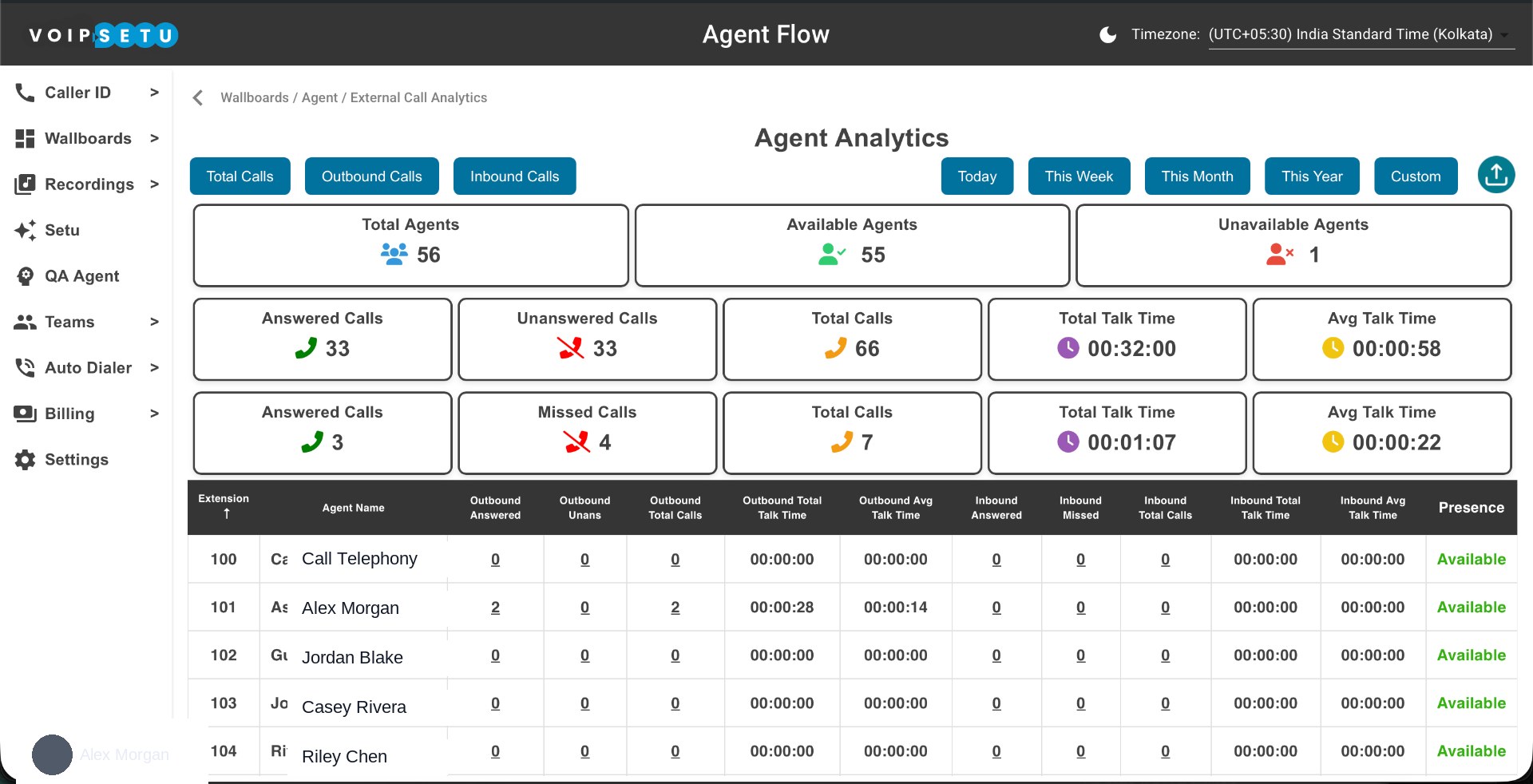Image resolution: width=1533 pixels, height=784 pixels.
Task: Select the Total Calls filter button
Action: (240, 176)
